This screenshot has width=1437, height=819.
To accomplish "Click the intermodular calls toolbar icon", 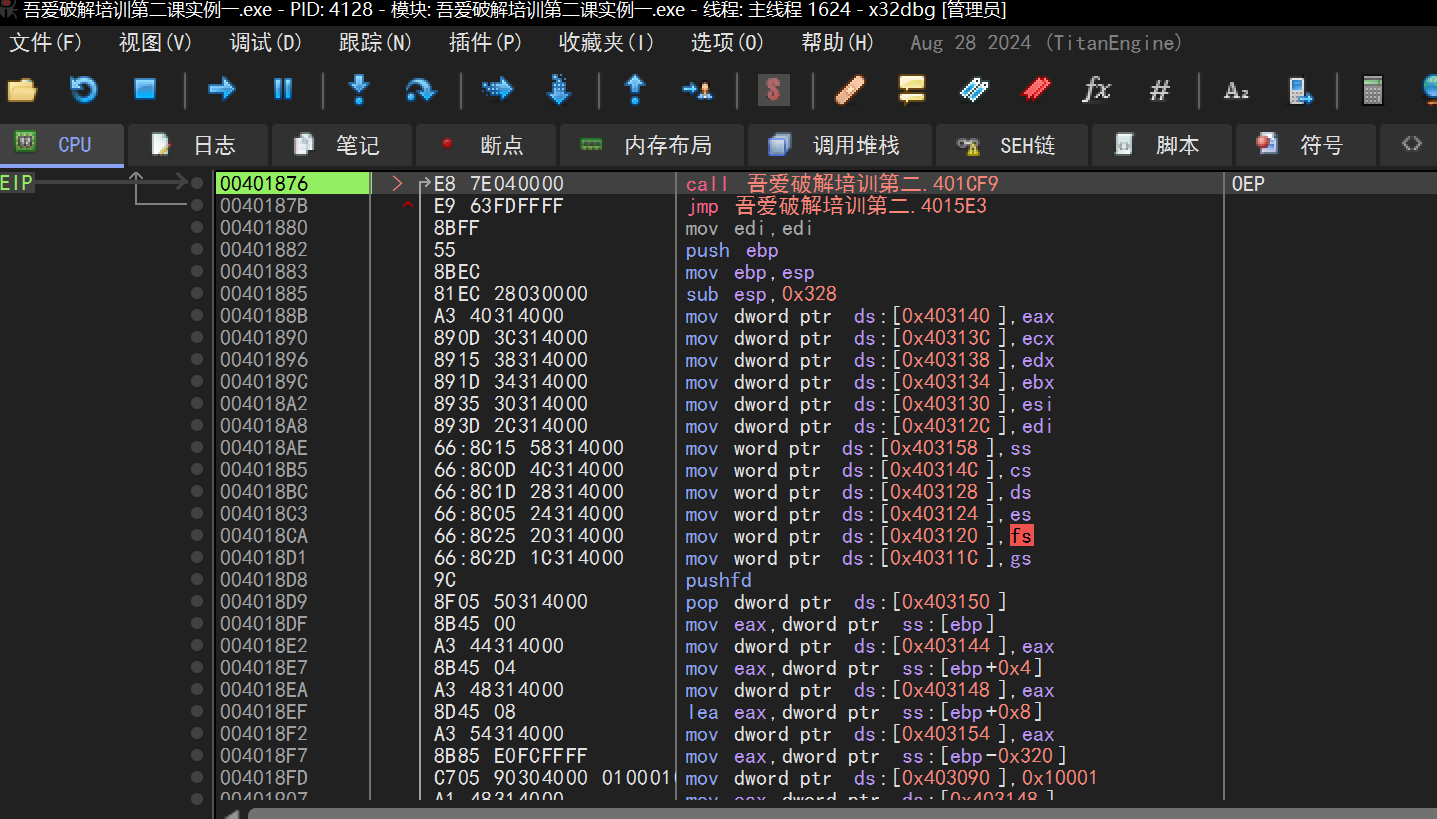I will pyautogui.click(x=1299, y=90).
